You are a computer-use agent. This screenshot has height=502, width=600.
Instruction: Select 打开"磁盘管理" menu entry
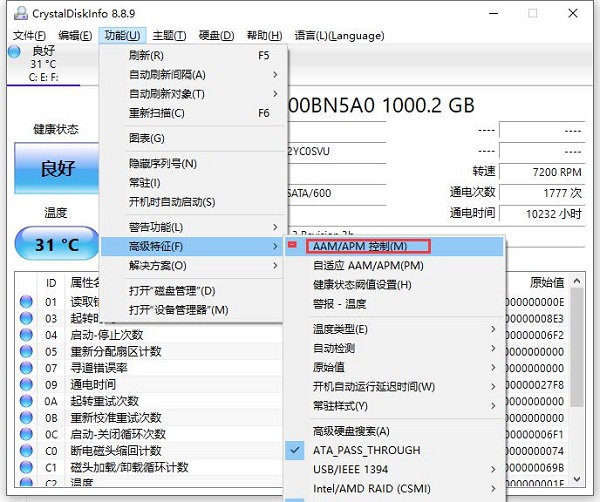[x=172, y=291]
